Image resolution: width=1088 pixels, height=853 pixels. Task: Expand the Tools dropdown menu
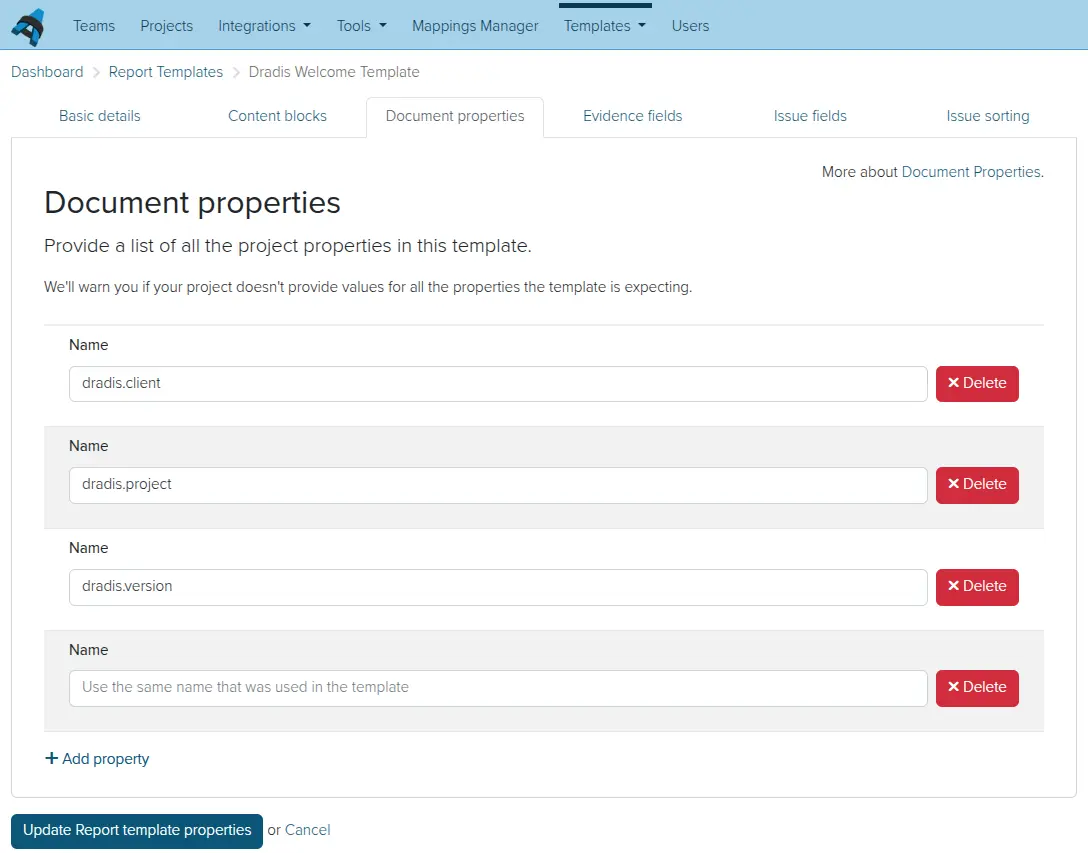[362, 26]
